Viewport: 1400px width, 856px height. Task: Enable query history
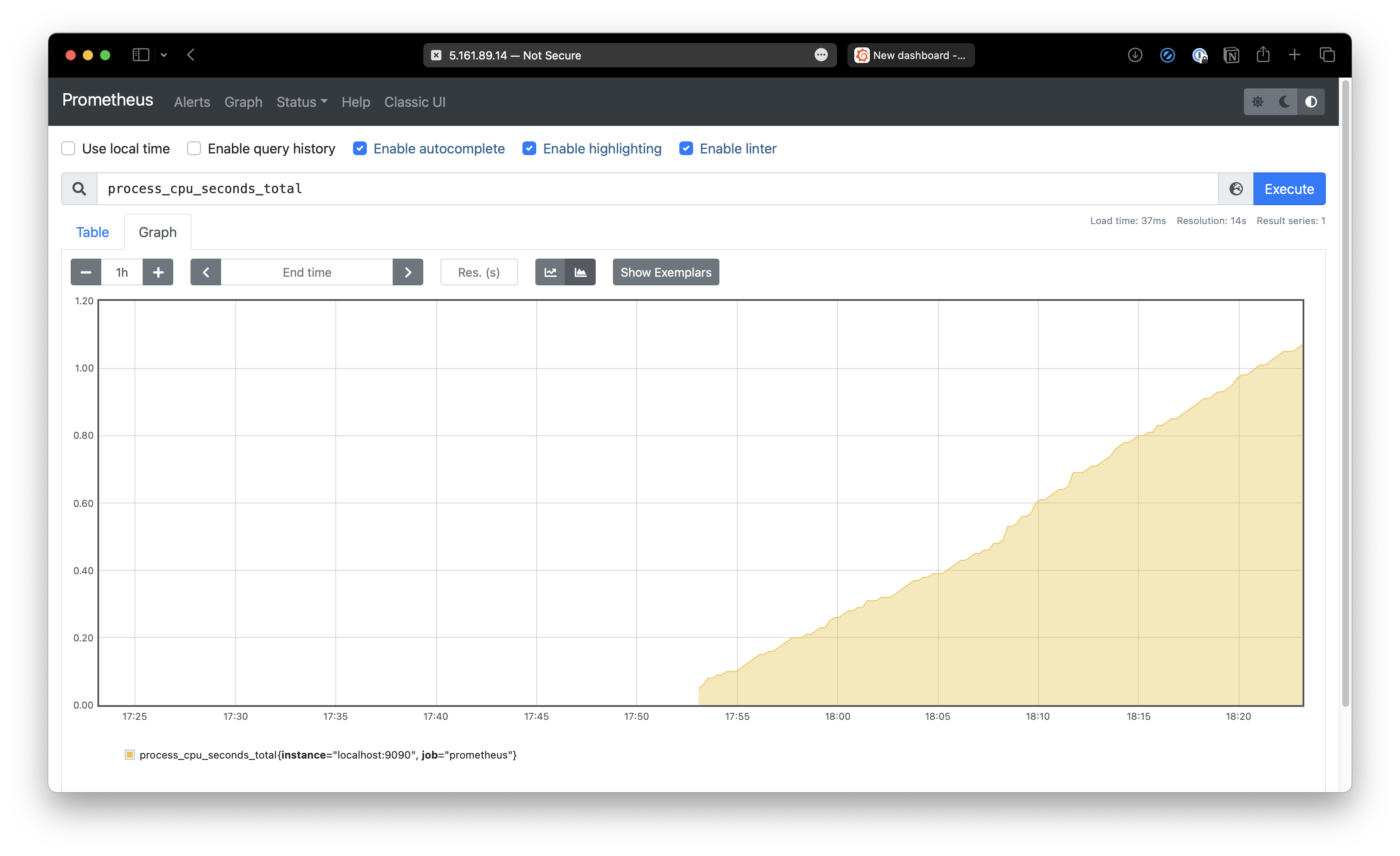(194, 148)
